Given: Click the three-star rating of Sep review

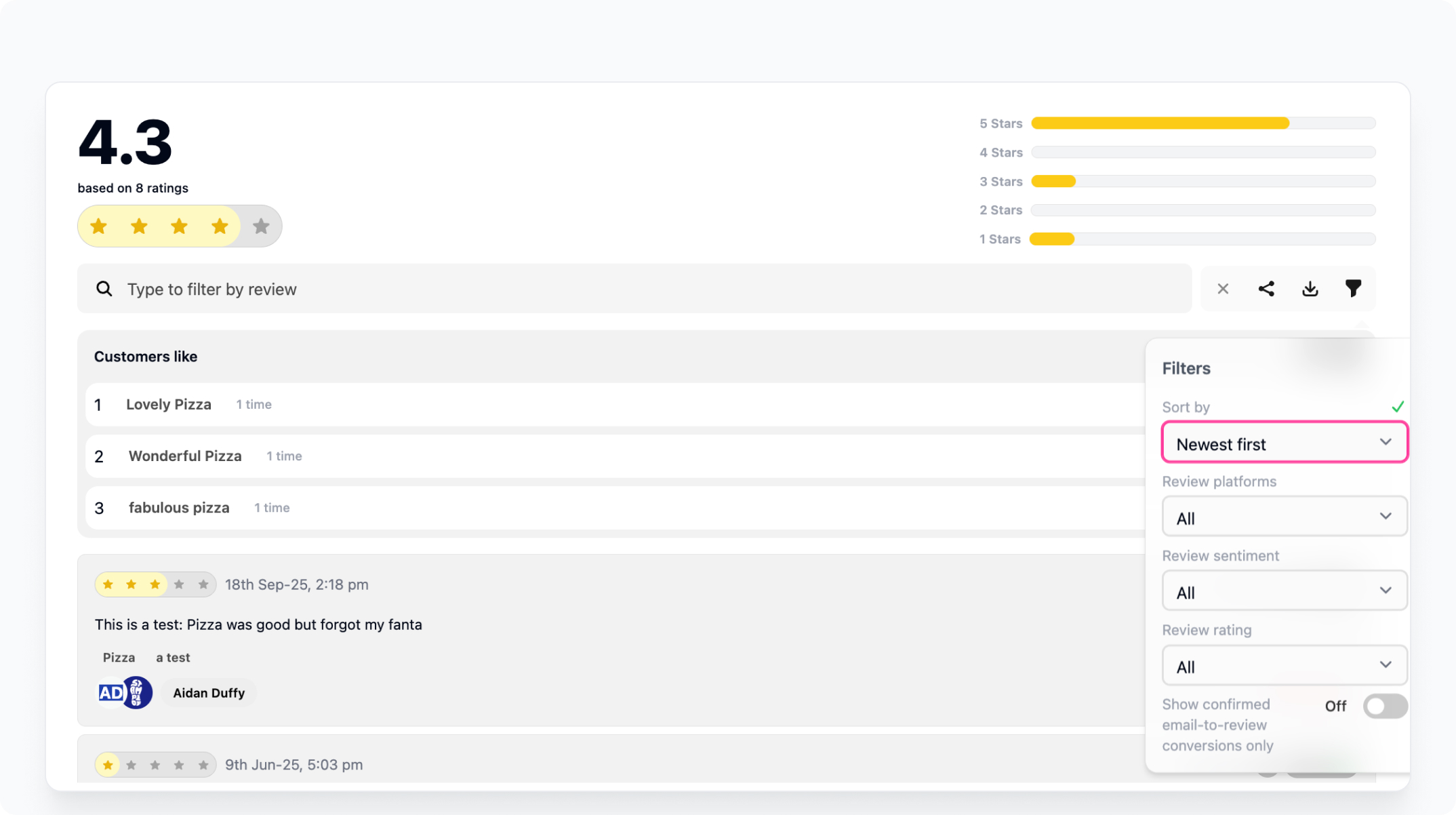Looking at the screenshot, I should tap(155, 584).
